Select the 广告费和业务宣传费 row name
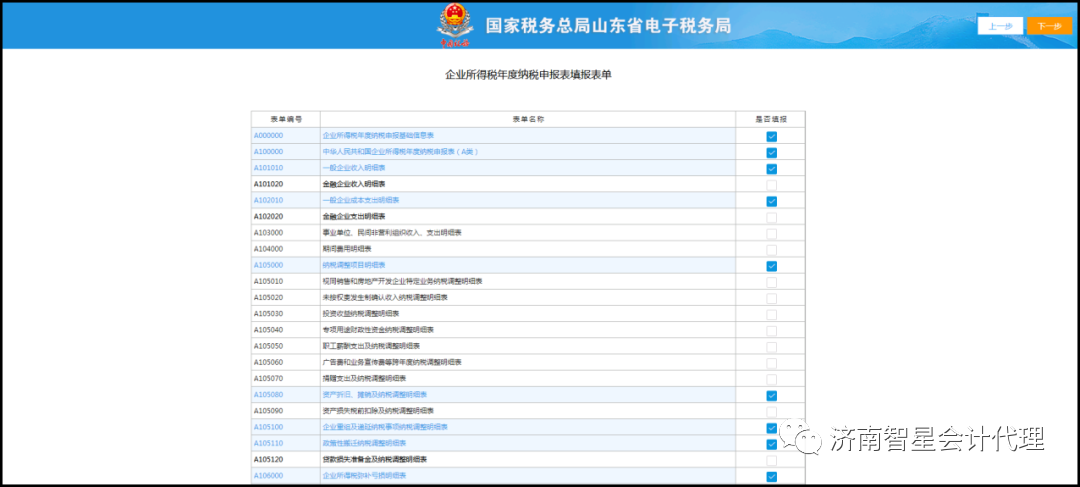The width and height of the screenshot is (1080, 487). tap(392, 362)
